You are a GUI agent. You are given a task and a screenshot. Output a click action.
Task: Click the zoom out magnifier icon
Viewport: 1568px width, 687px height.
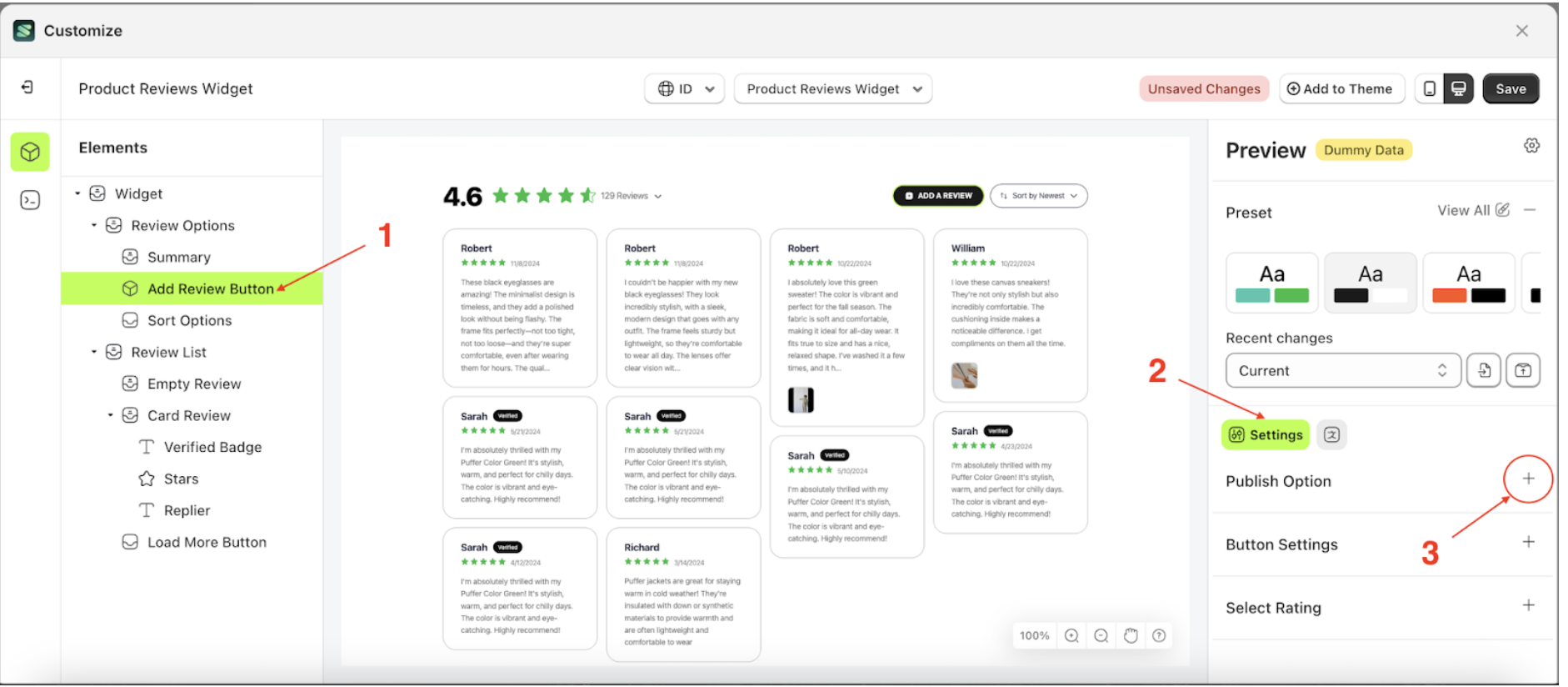1101,636
